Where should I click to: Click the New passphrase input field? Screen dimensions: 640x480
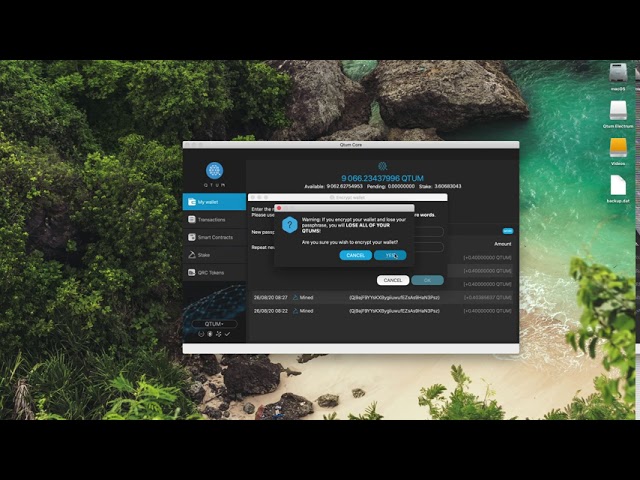tap(429, 232)
